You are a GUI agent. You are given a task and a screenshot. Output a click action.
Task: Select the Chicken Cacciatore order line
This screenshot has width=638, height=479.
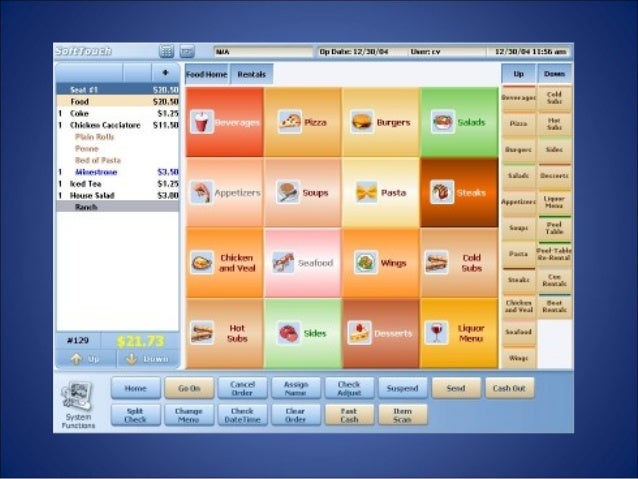(x=118, y=125)
